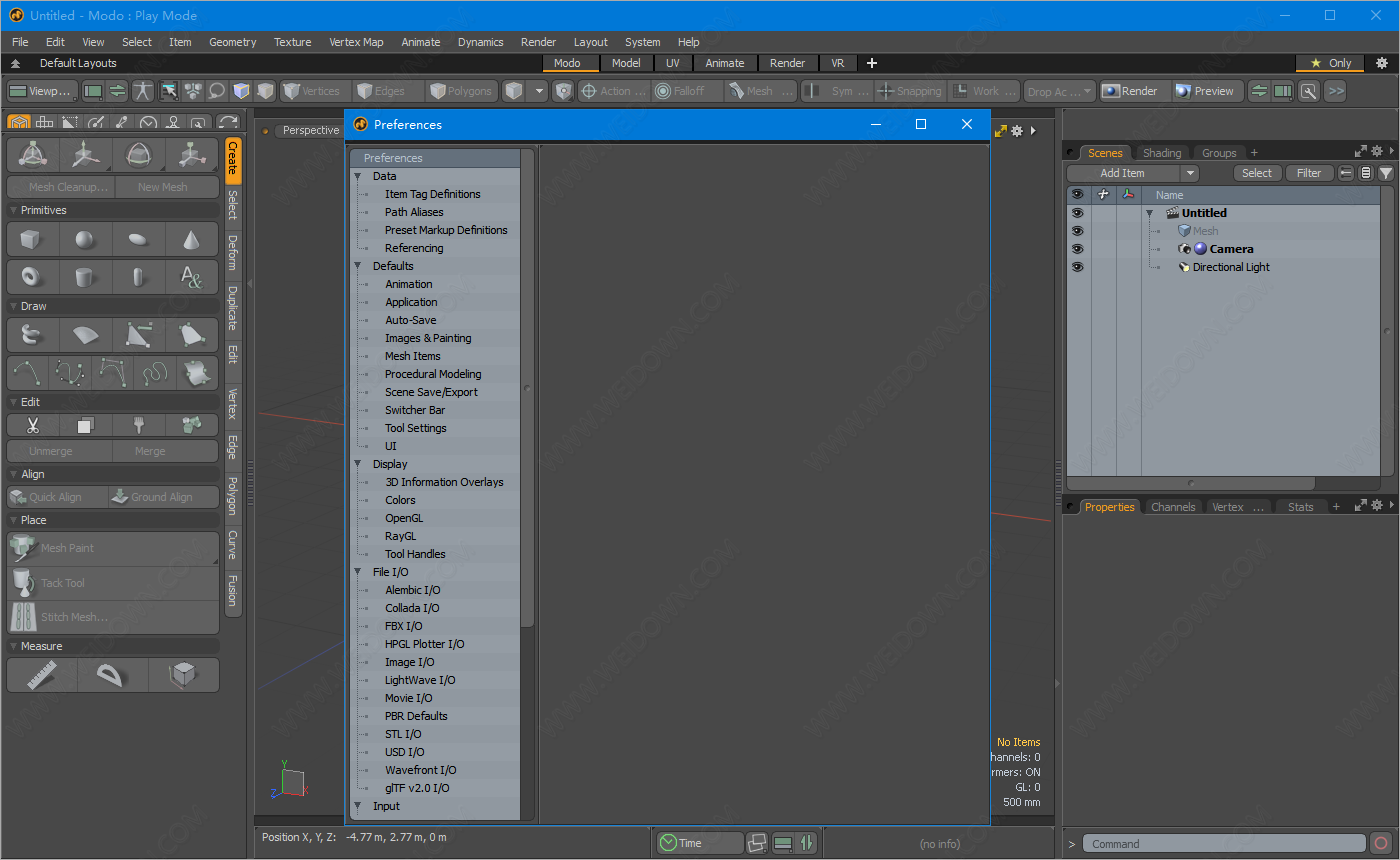Image resolution: width=1400 pixels, height=860 pixels.
Task: Expand the Input preferences group
Action: pyautogui.click(x=357, y=806)
